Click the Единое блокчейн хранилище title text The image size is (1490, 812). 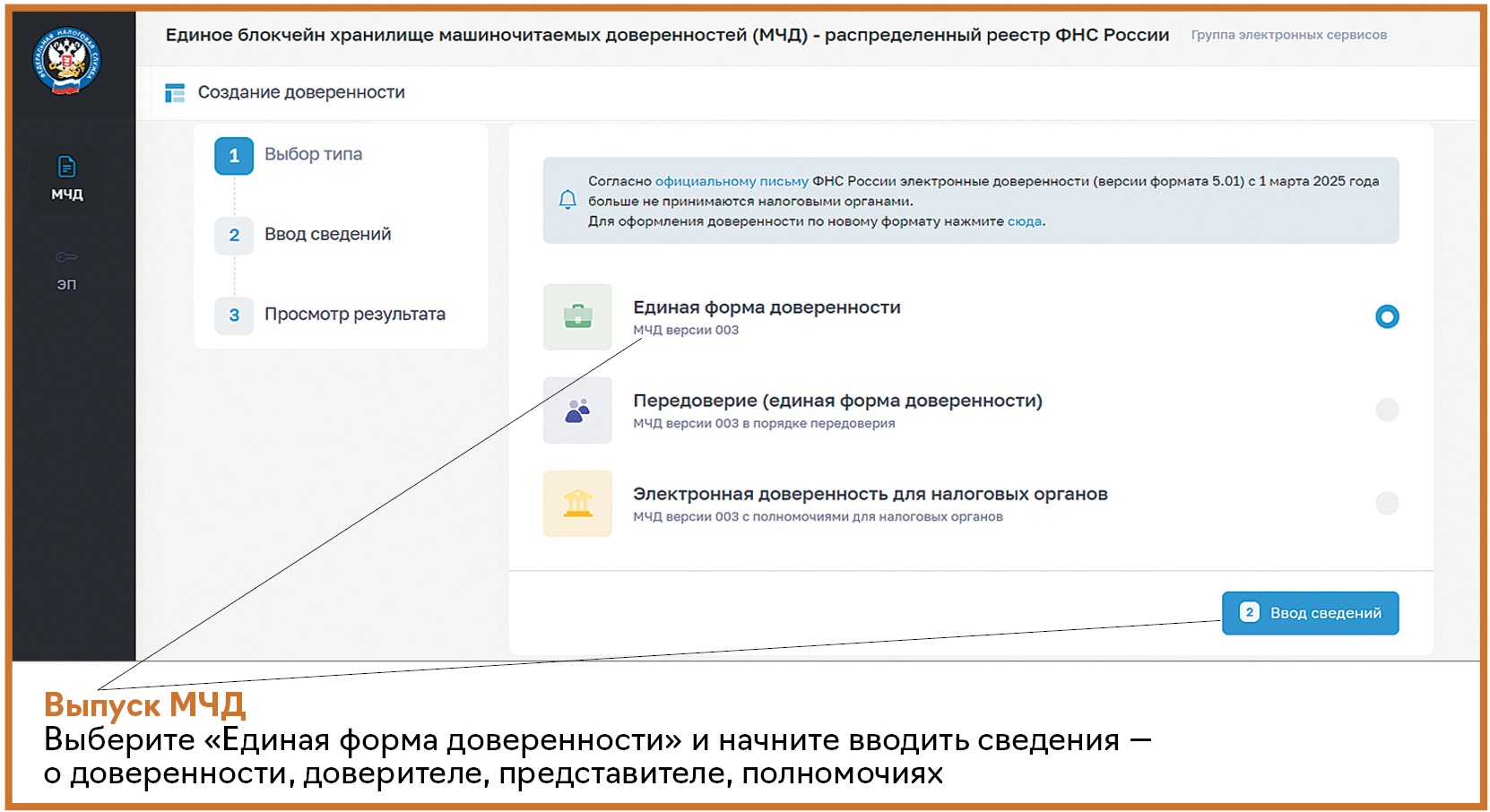point(667,35)
